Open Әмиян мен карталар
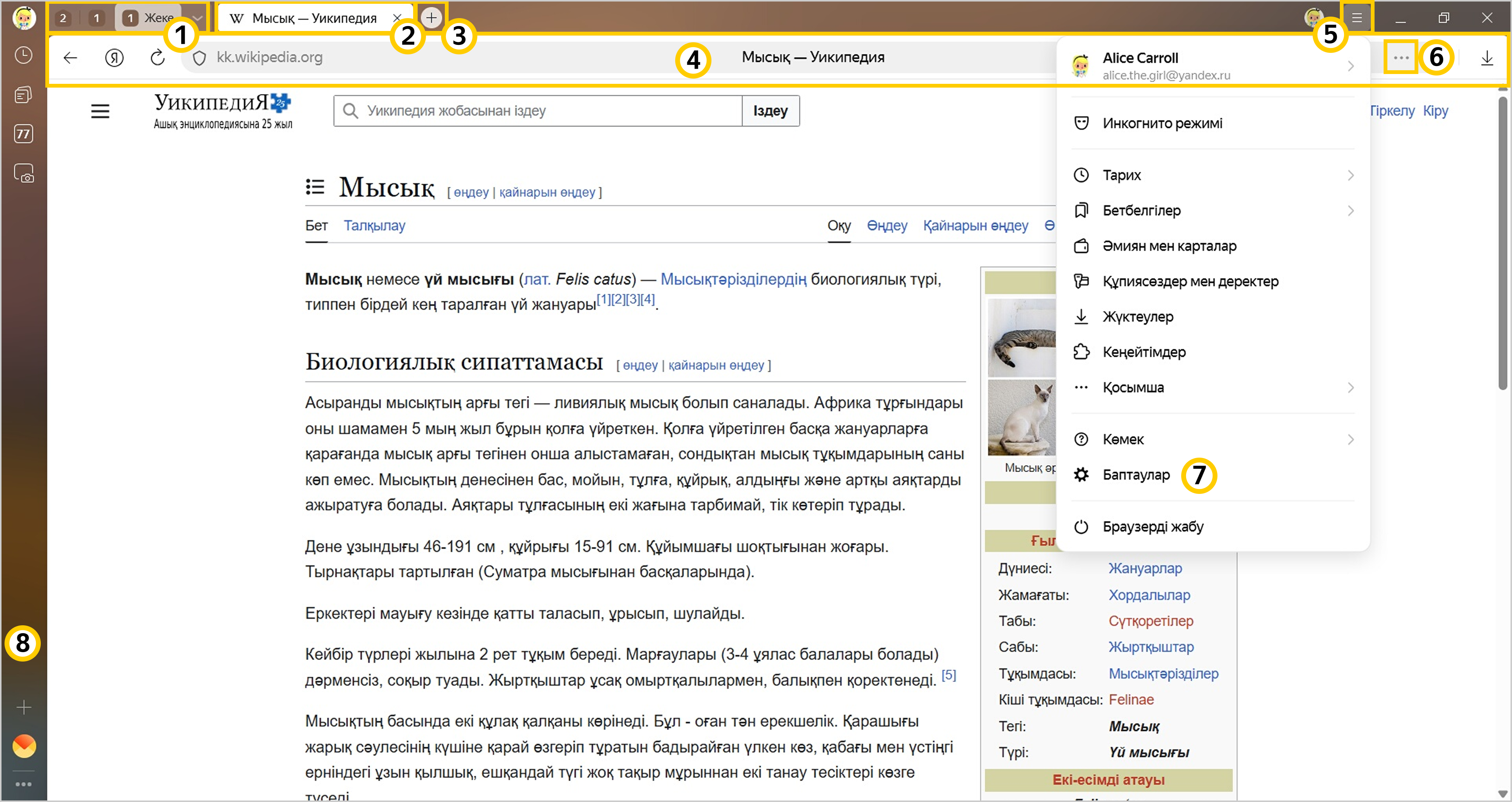1512x802 pixels. click(1213, 246)
